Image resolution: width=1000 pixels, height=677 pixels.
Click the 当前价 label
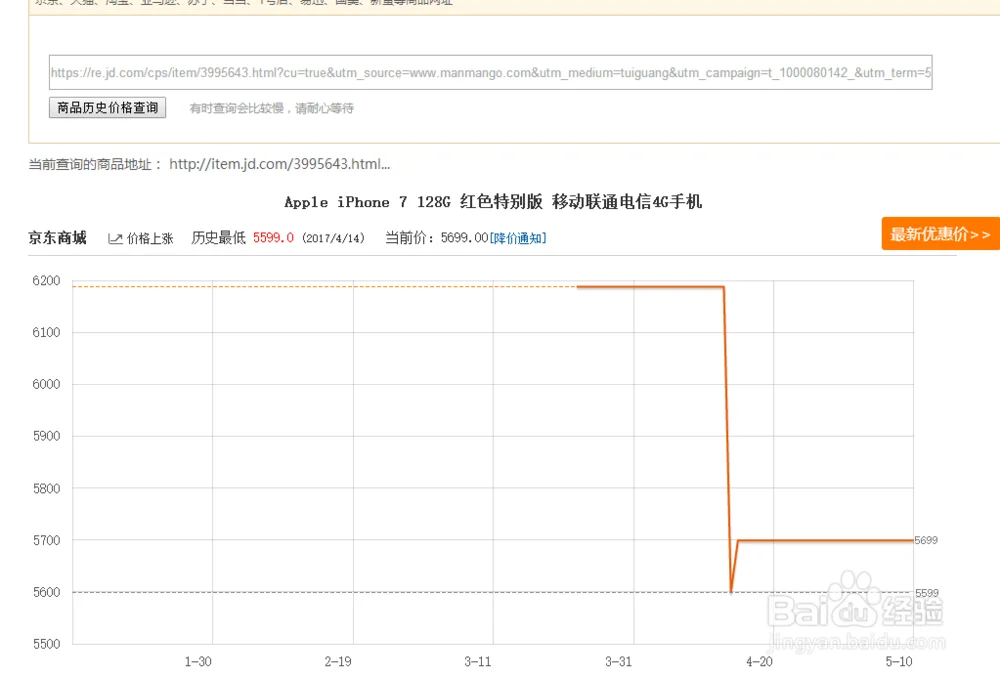(409, 238)
